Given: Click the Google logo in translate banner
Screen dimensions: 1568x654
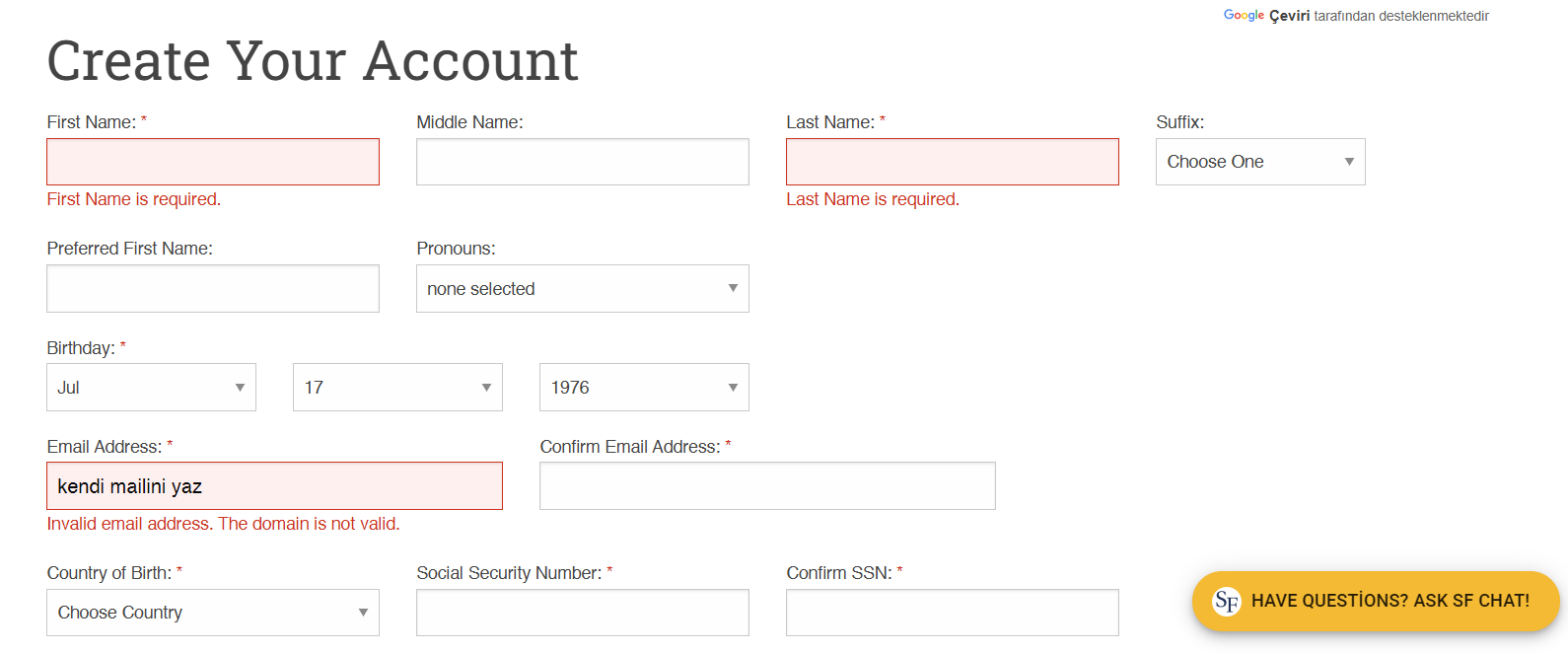Looking at the screenshot, I should (x=1244, y=15).
